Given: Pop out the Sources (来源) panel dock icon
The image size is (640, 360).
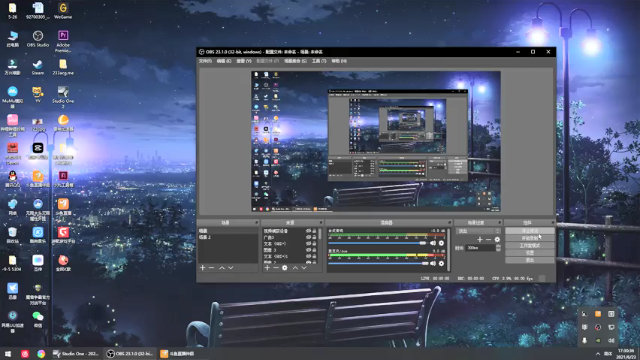Looking at the screenshot, I should click(321, 222).
